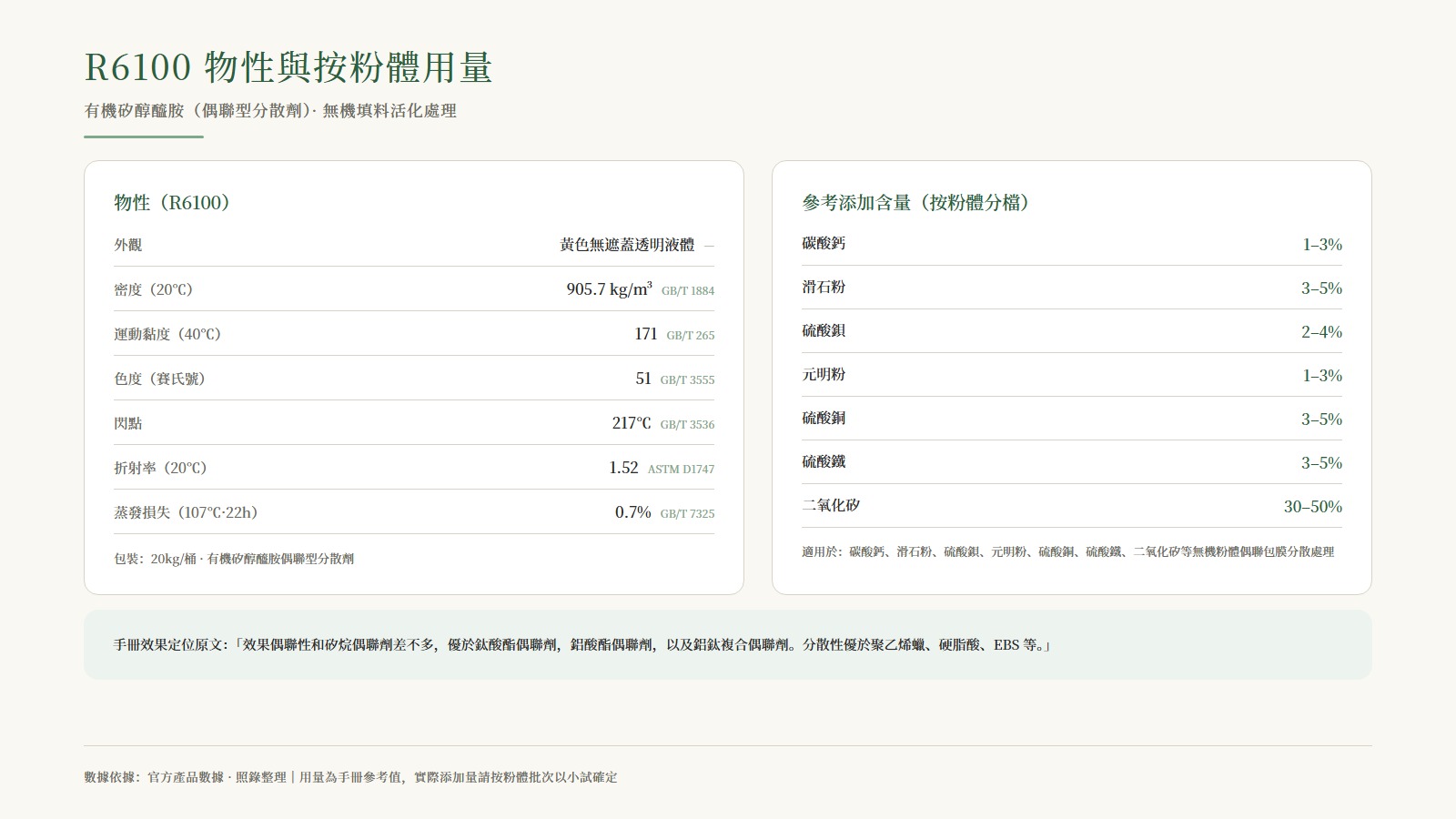1456x819 pixels.
Task: Select subtitle 有機矽醇醯胺（偶聯型分散劑）
Action: point(198,111)
